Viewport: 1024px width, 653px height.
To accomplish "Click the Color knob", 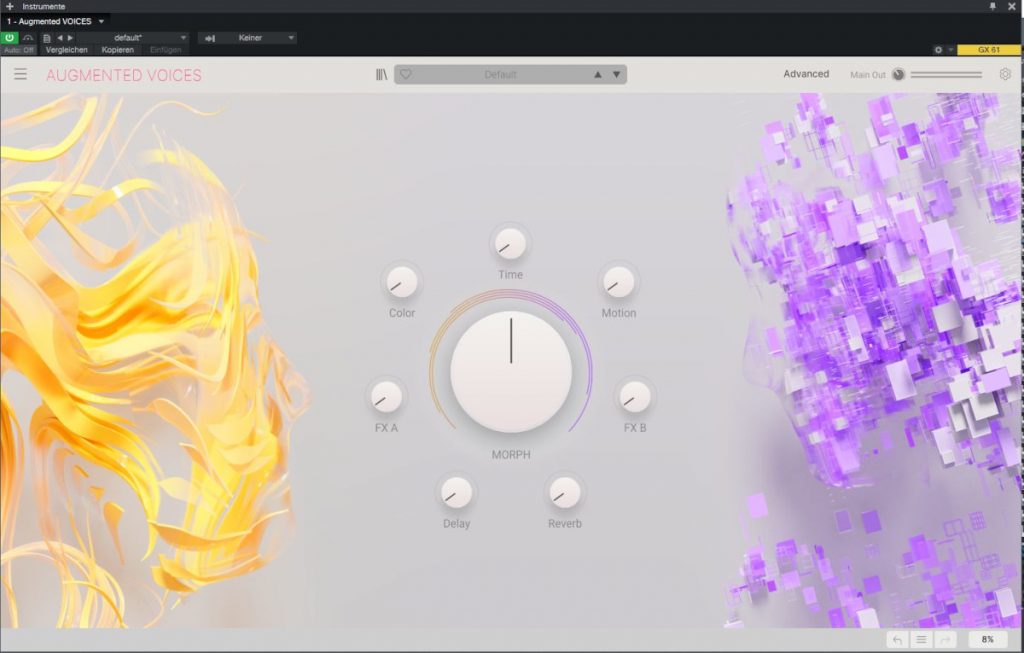I will tap(402, 282).
